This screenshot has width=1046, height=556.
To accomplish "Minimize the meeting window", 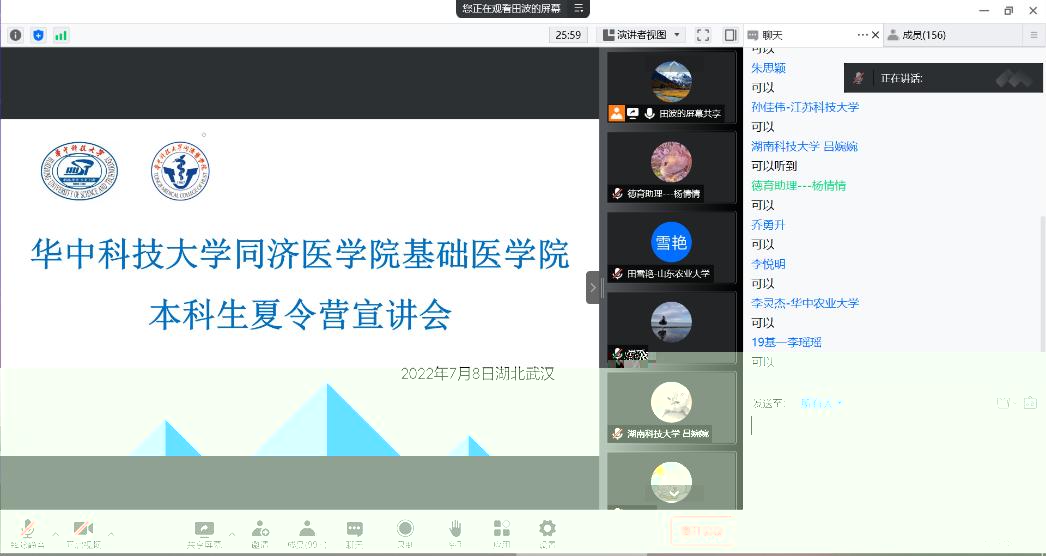I will click(984, 10).
